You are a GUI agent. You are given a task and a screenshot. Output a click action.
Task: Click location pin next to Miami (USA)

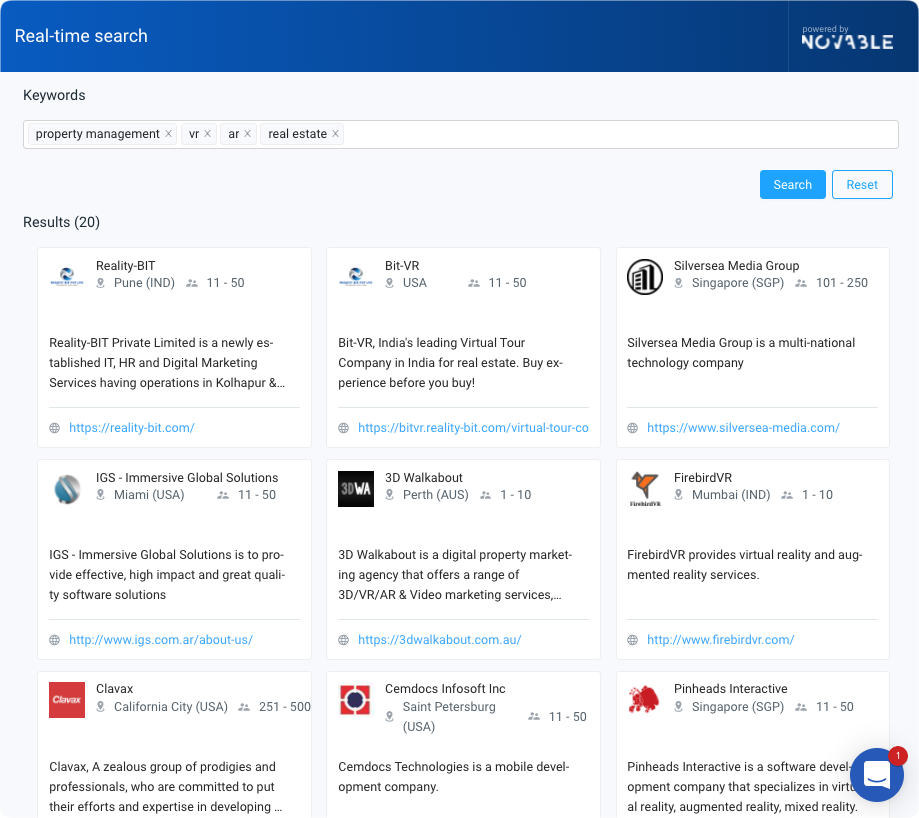101,495
